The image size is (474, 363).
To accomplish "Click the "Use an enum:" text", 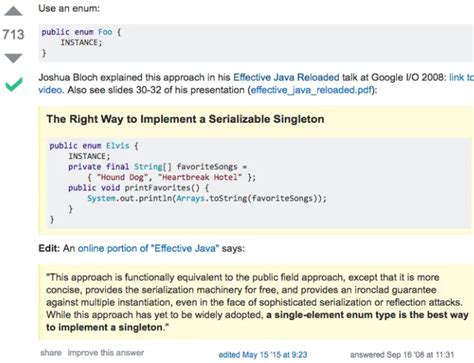I will [69, 8].
